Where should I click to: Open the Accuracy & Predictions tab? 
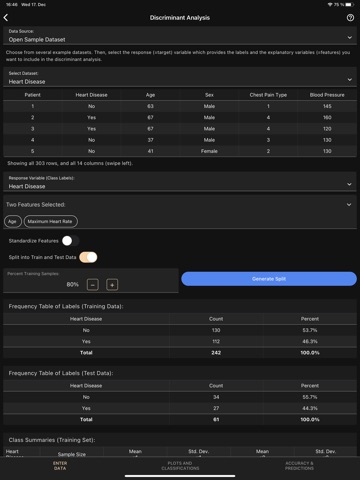(299, 466)
